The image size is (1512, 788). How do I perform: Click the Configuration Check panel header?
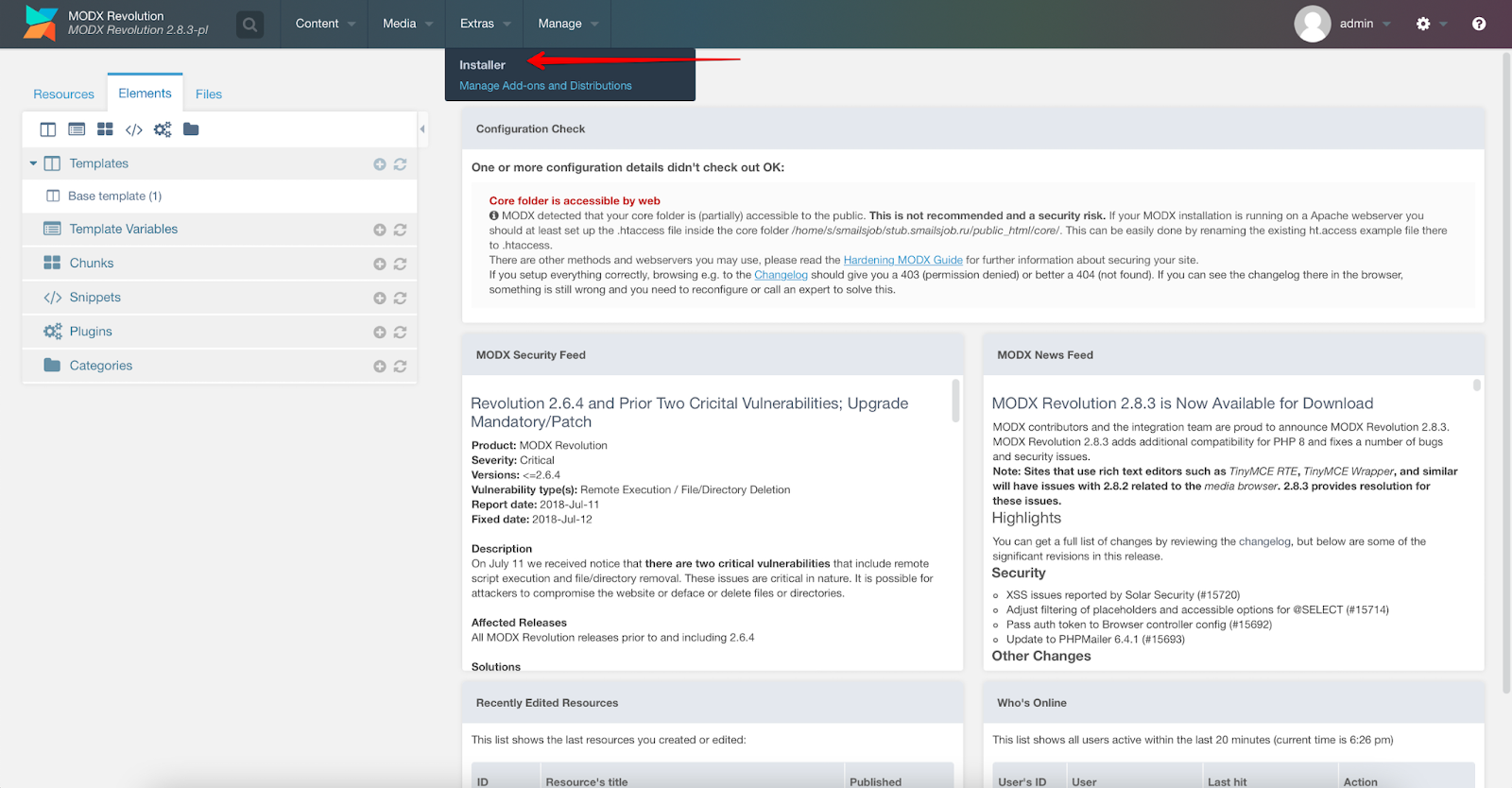pyautogui.click(x=972, y=128)
